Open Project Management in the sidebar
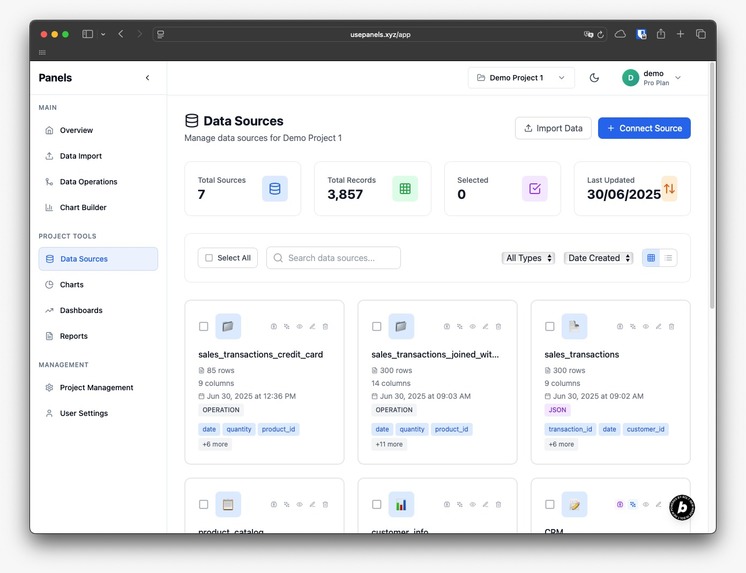This screenshot has height=573, width=746. (98, 387)
